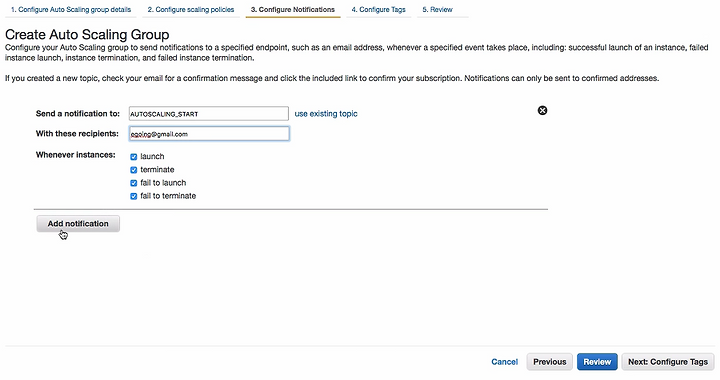Screen dimensions: 720x380
Task: Remove the notification with the X icon
Action: point(542,111)
